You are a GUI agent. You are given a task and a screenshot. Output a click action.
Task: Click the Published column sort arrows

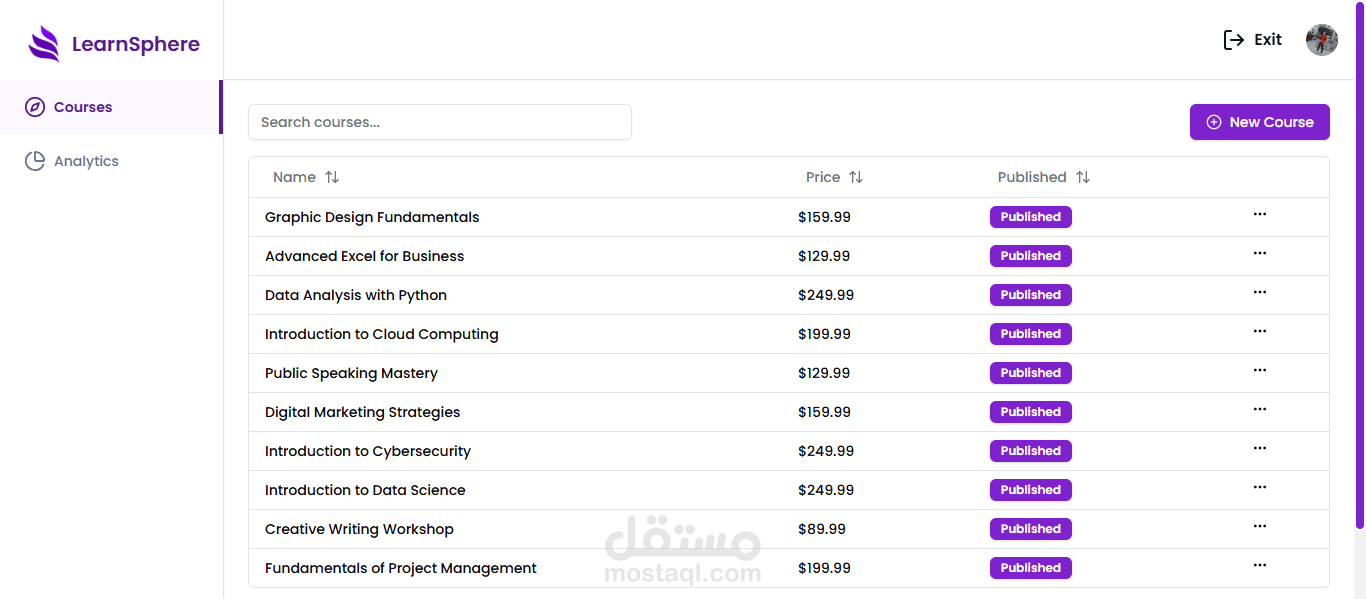pos(1083,177)
